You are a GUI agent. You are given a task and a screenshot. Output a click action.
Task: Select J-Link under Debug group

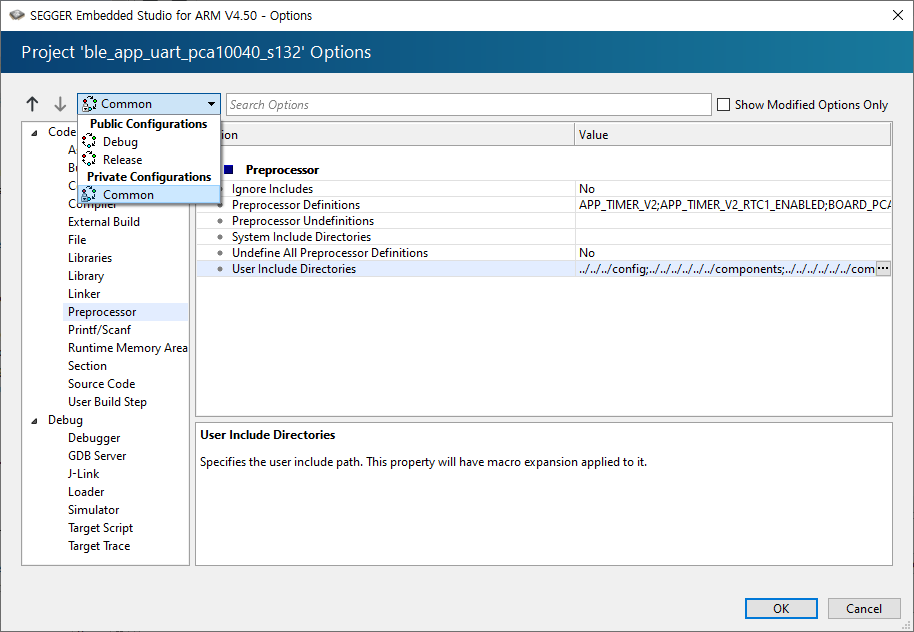click(x=83, y=474)
